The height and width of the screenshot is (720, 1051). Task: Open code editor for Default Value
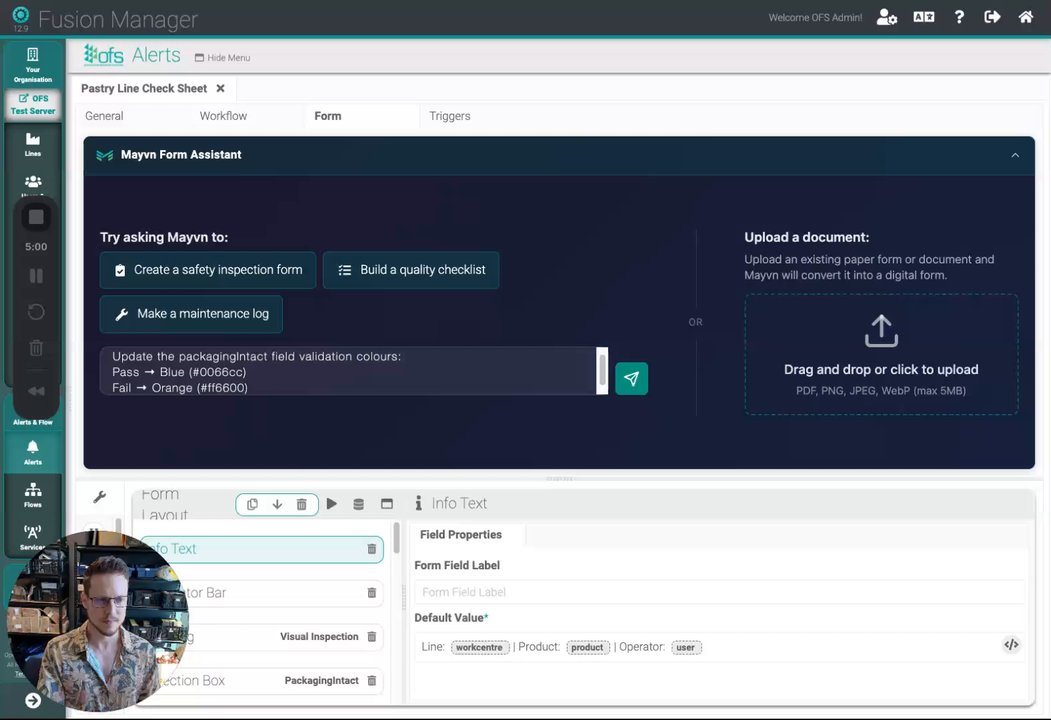[1011, 645]
